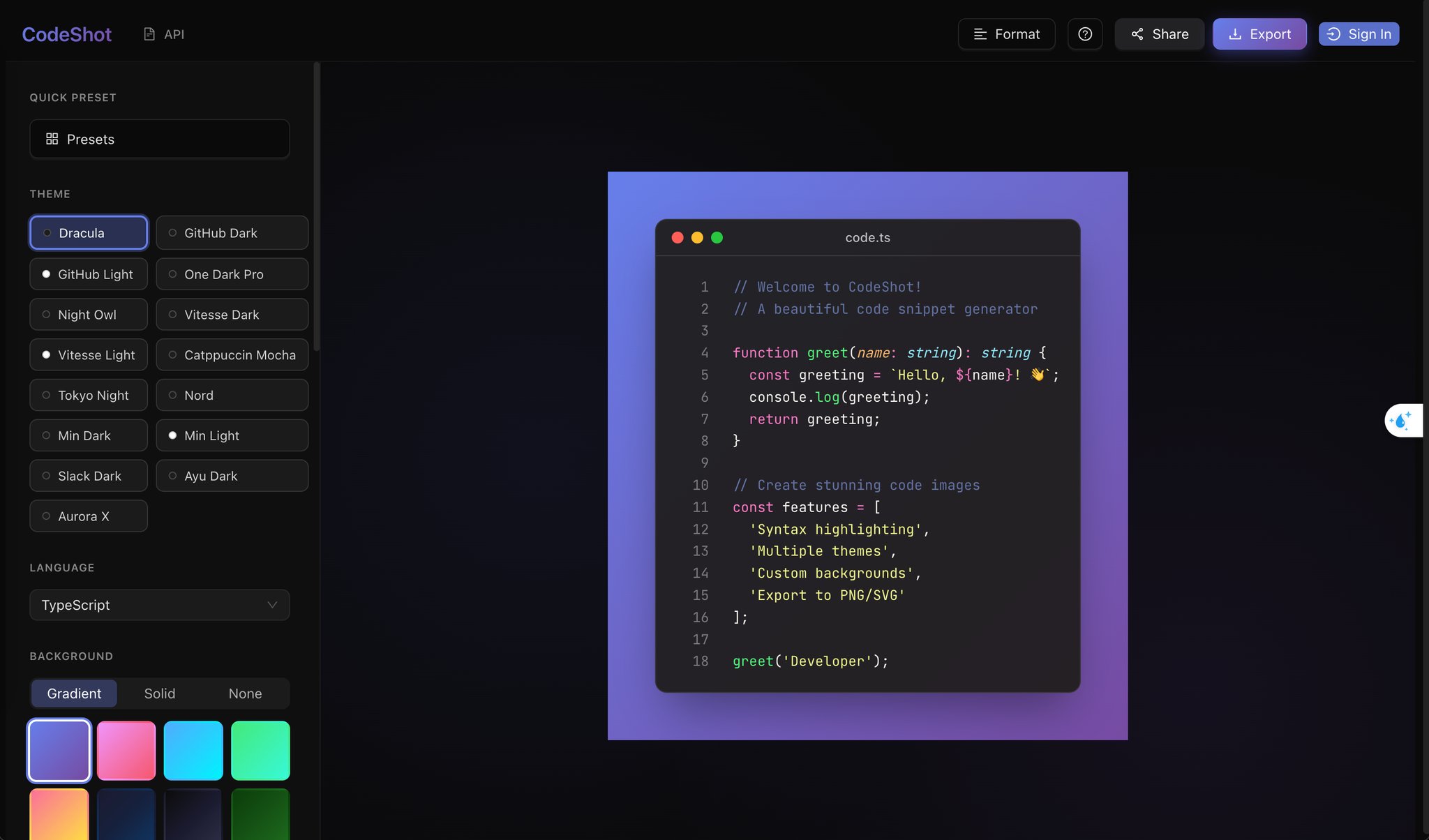Click the CodeShot logo

(x=66, y=34)
